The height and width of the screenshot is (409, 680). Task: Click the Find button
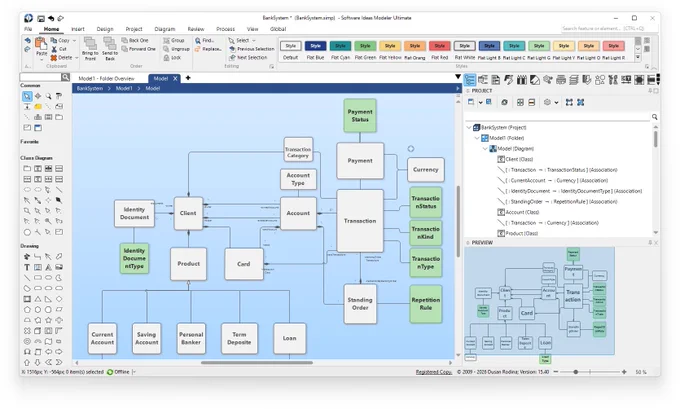pyautogui.click(x=205, y=40)
